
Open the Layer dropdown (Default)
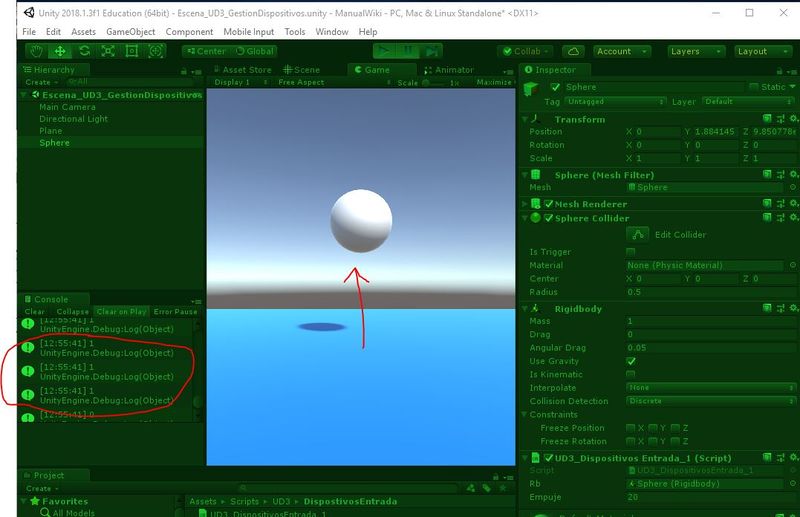tap(748, 102)
